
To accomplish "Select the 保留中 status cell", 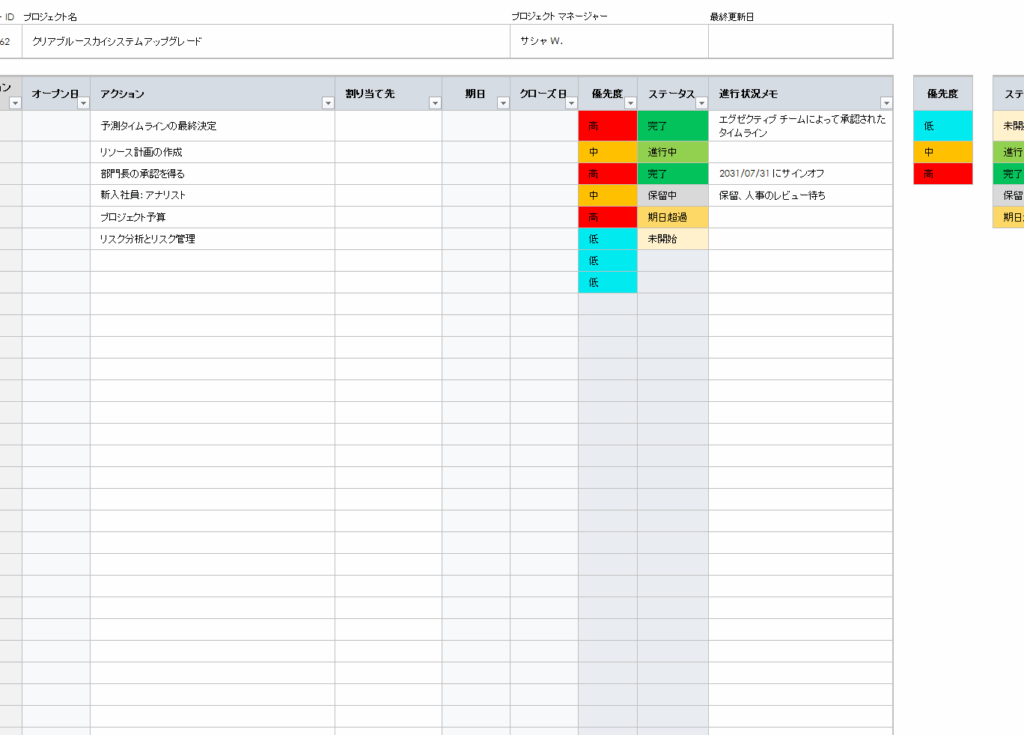I will (673, 195).
